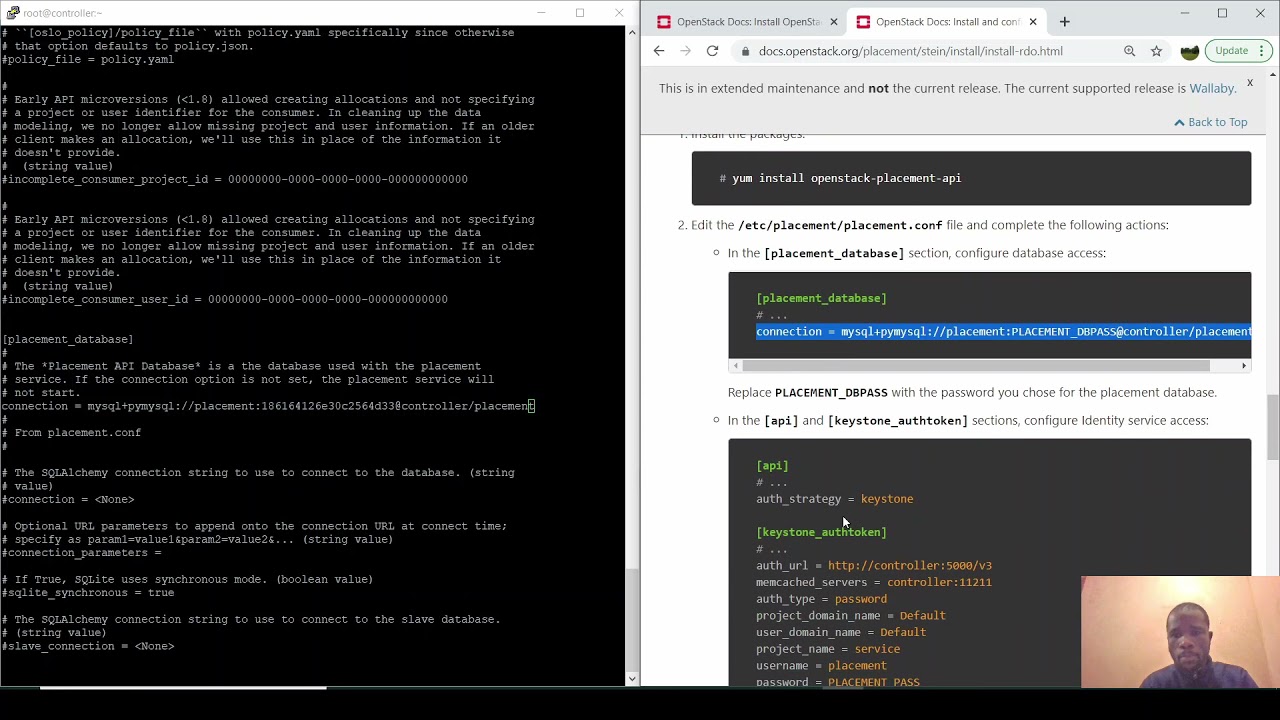The width and height of the screenshot is (1280, 720).
Task: Click code block's right scroll arrow
Action: click(1244, 366)
